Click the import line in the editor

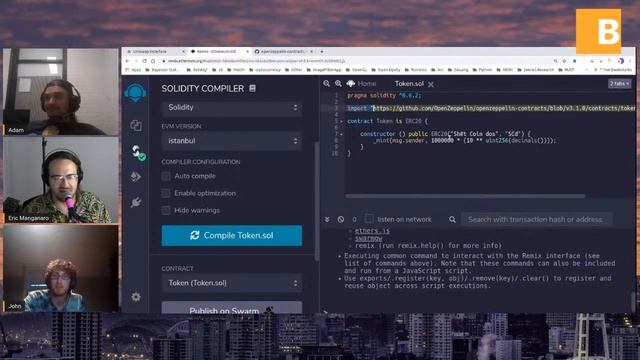click(491, 108)
